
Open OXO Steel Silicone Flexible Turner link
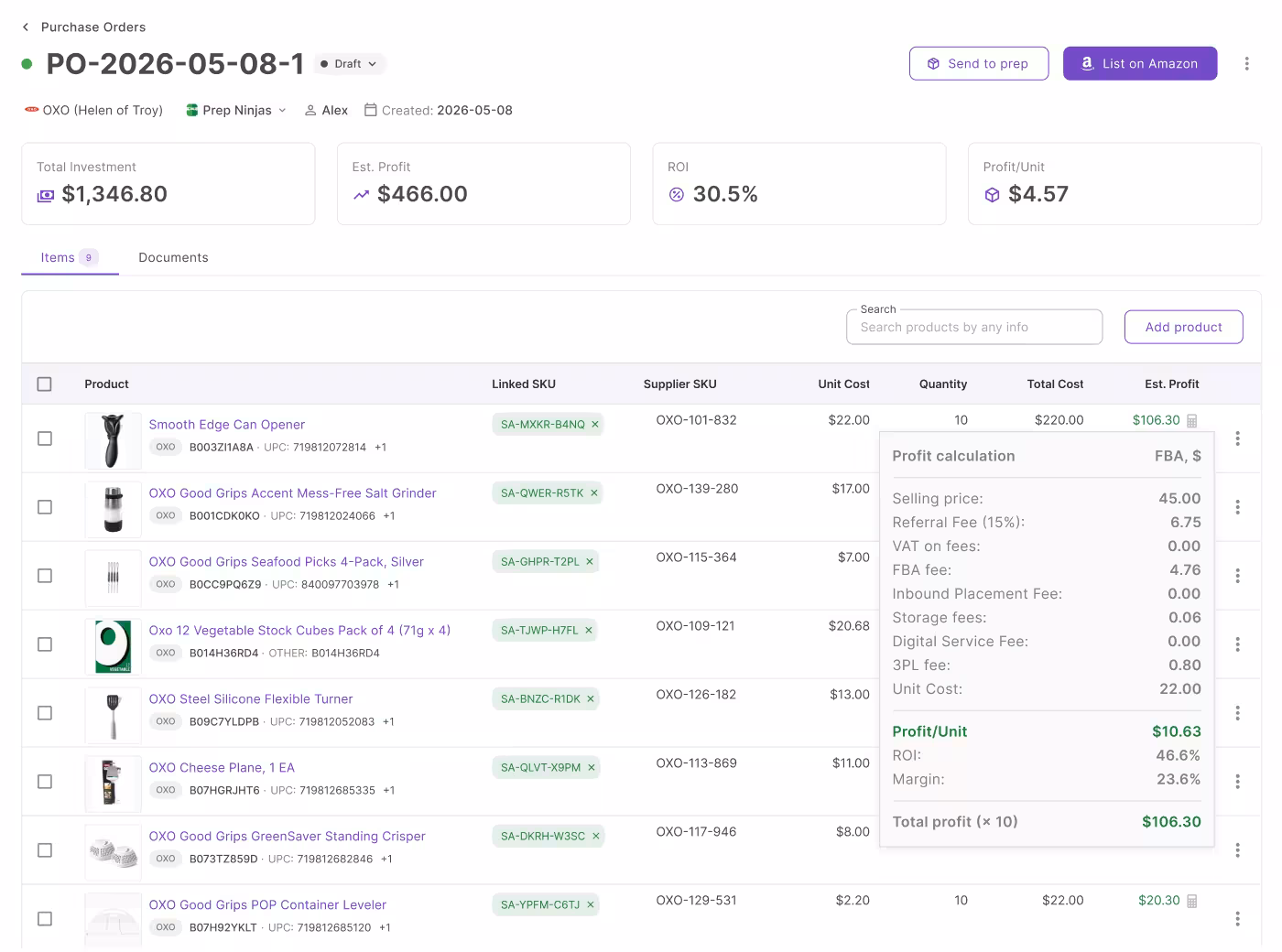point(251,699)
